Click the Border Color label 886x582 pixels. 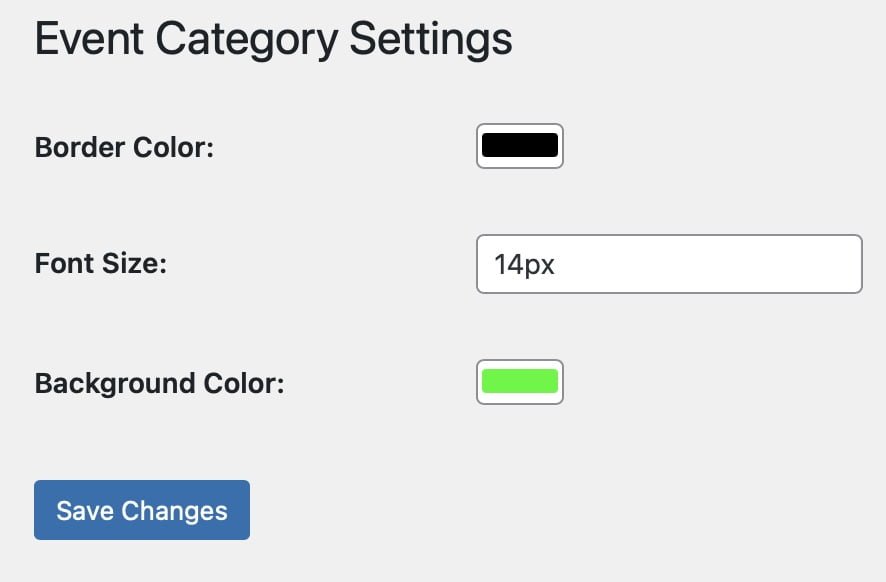[x=125, y=148]
